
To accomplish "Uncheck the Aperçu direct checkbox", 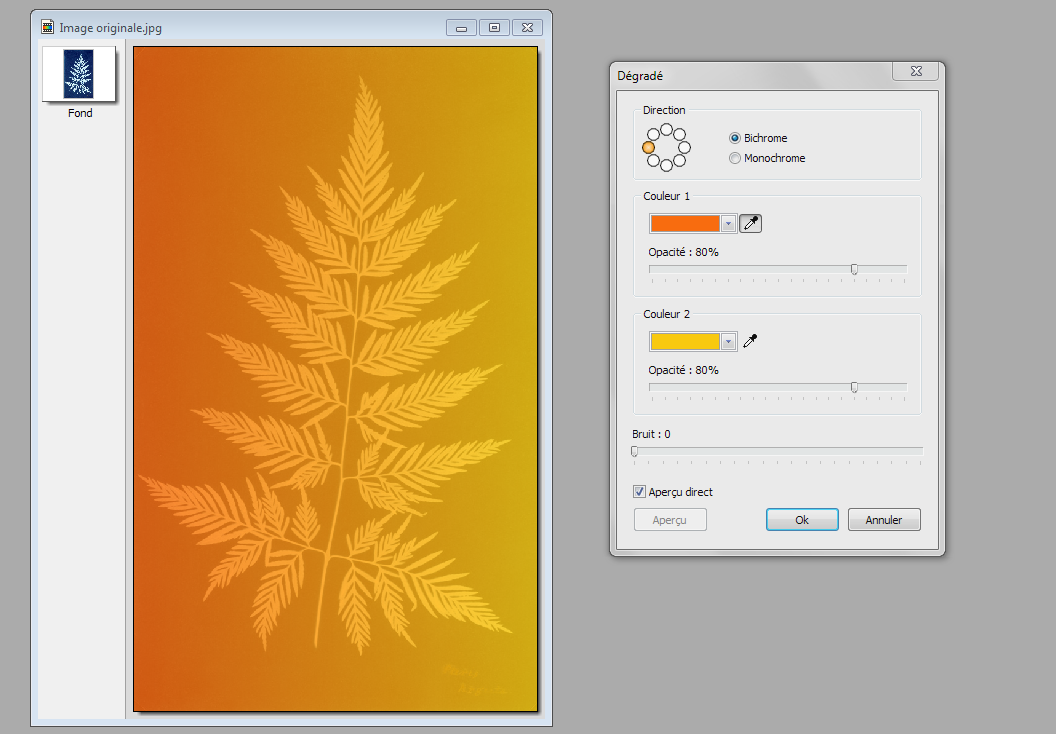I will point(639,492).
